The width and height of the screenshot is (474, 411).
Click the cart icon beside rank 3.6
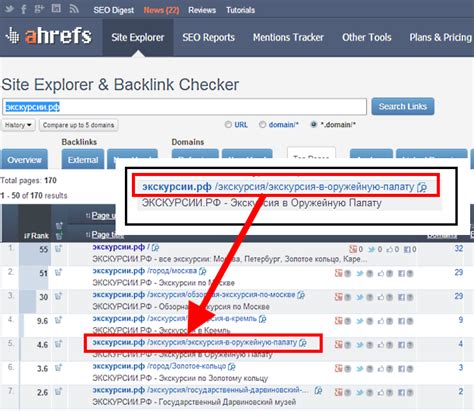point(59,368)
